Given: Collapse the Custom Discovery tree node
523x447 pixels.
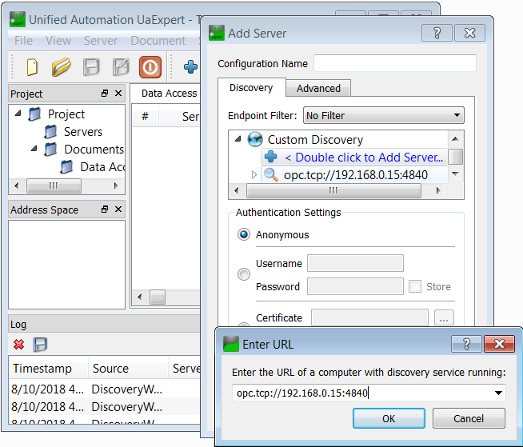Looking at the screenshot, I should point(238,139).
